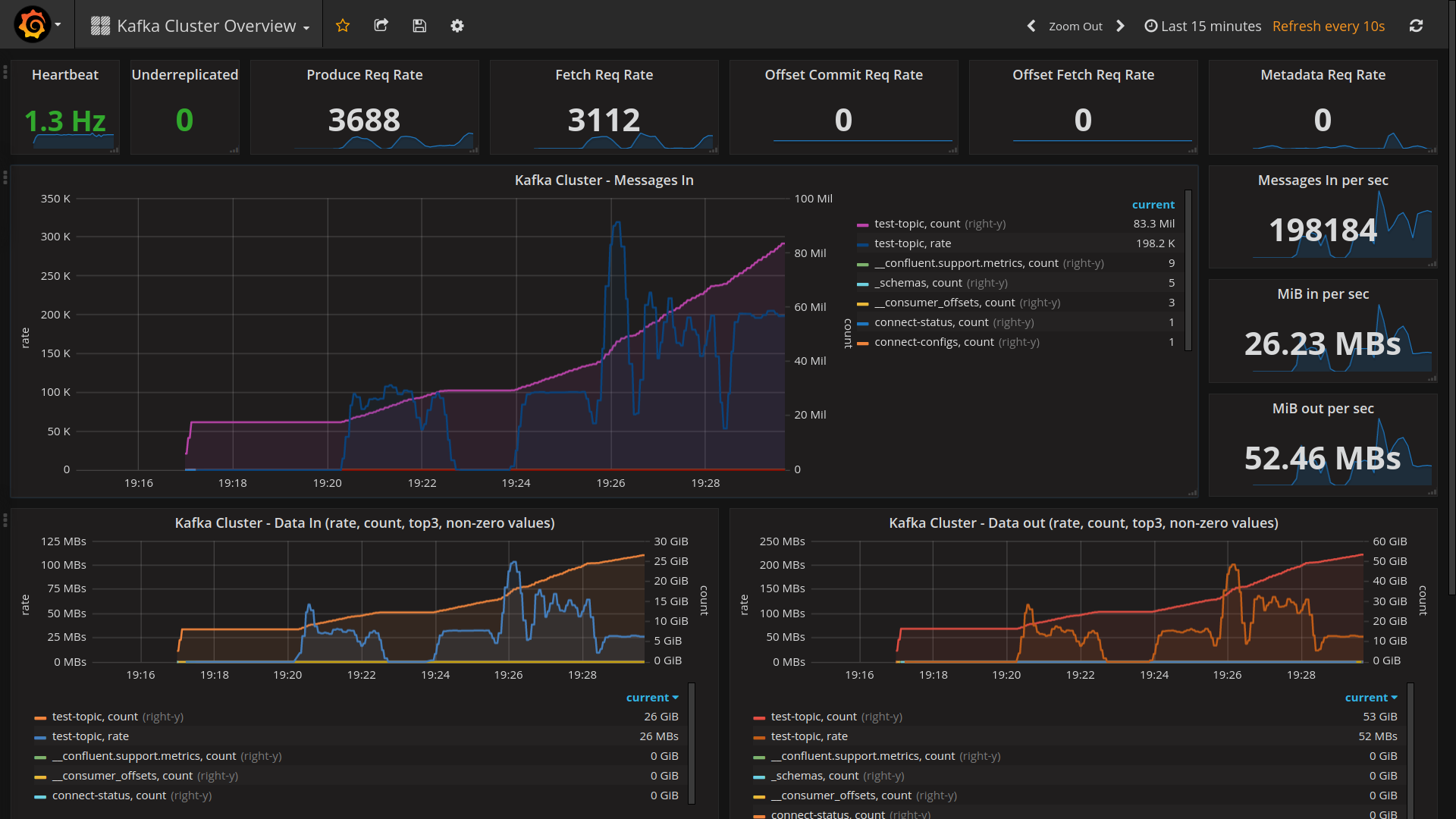Open the clock time picker icon
This screenshot has height=819, width=1456.
(x=1150, y=26)
